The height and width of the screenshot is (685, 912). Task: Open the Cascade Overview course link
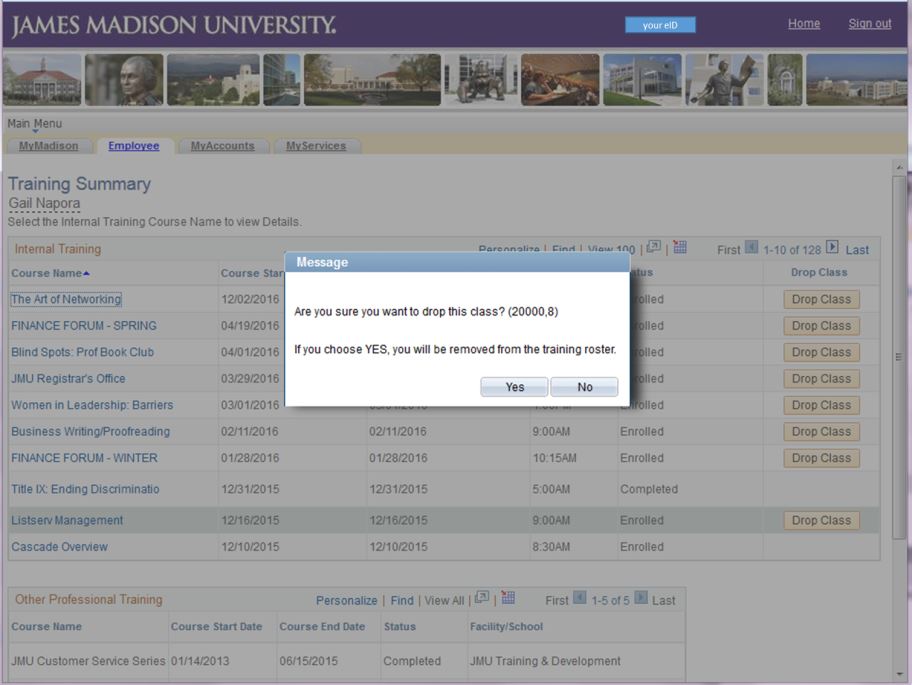click(x=59, y=547)
